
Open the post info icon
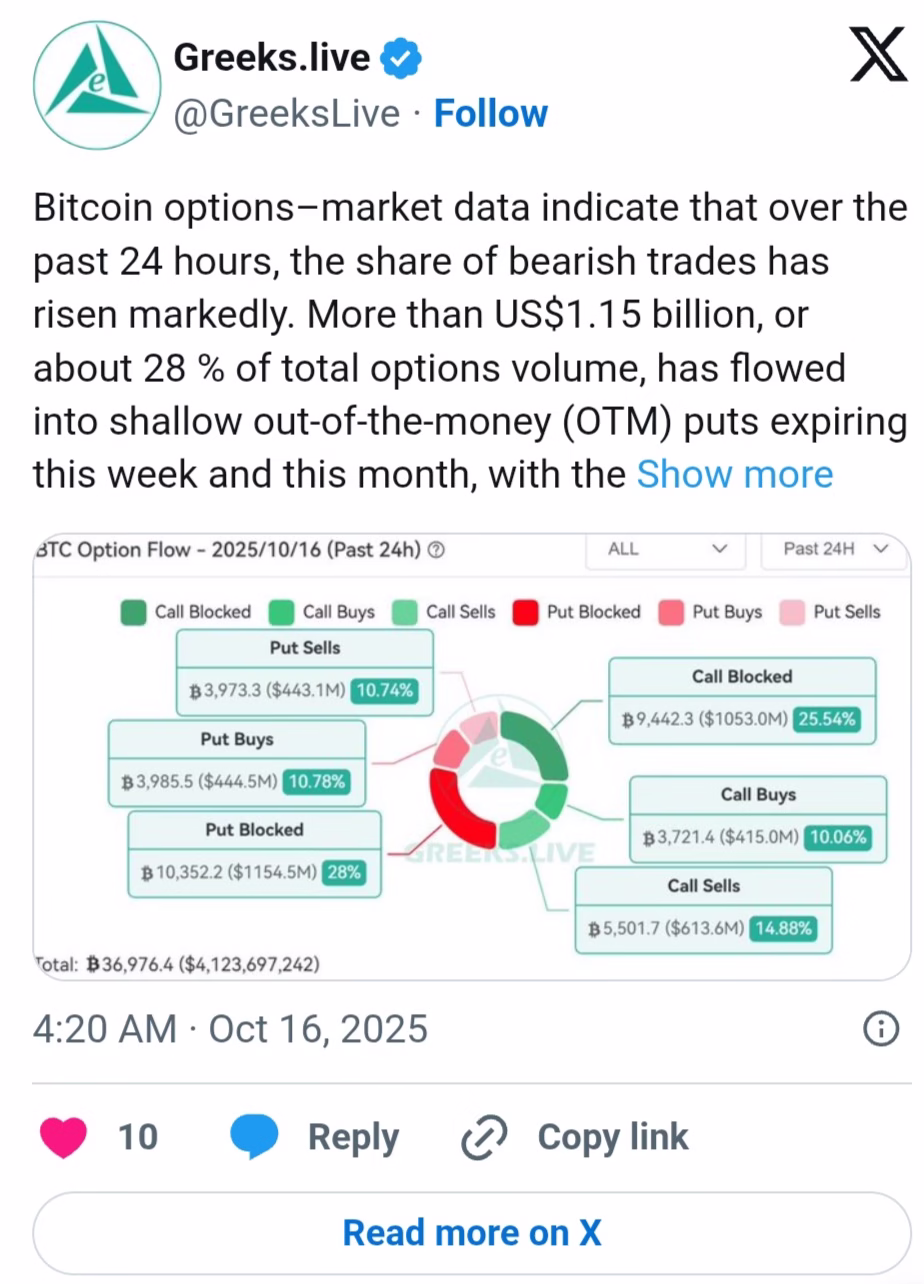click(x=880, y=1029)
